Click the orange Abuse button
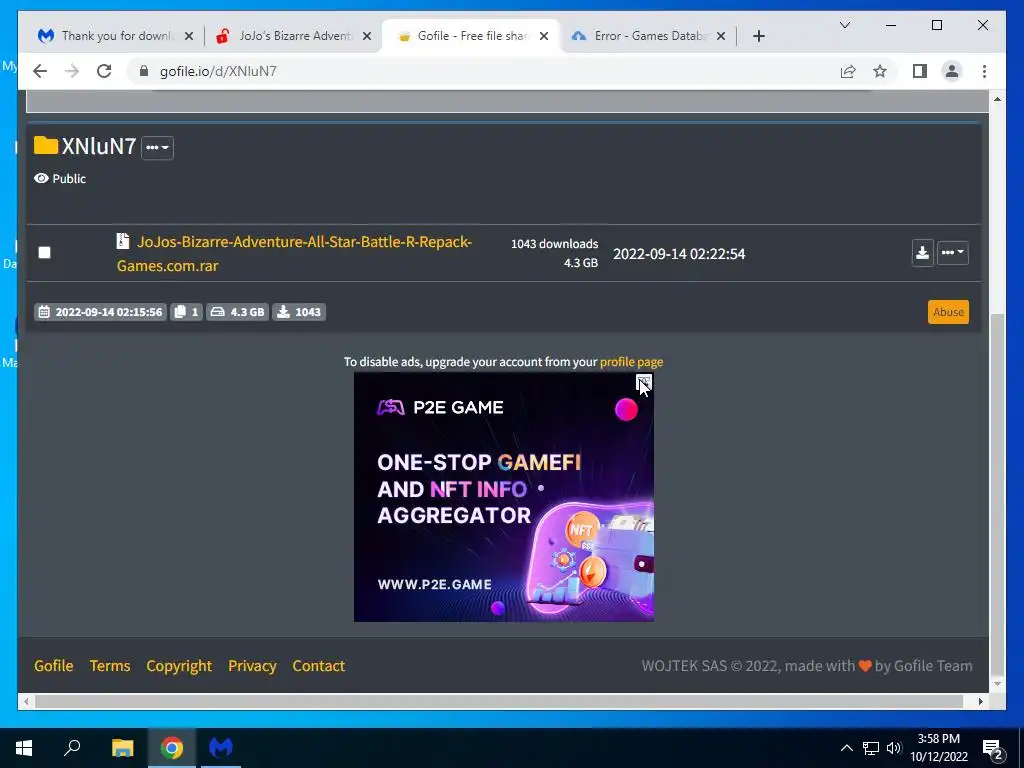The height and width of the screenshot is (768, 1024). coord(948,312)
